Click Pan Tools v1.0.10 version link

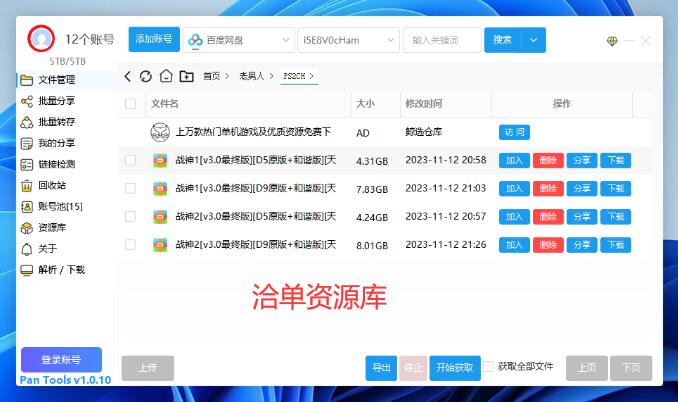click(x=65, y=380)
